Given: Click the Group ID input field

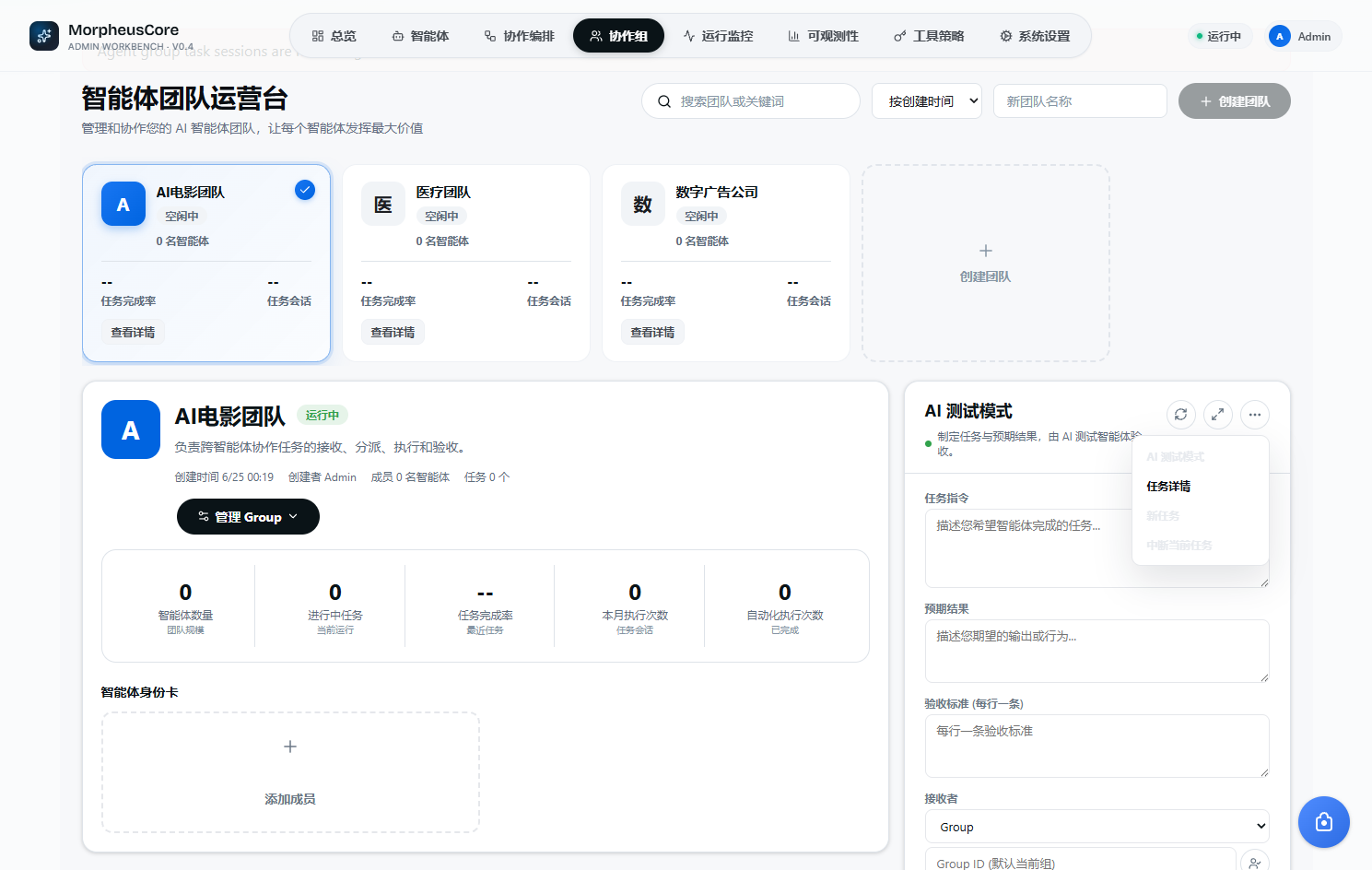Looking at the screenshot, I should (1080, 859).
